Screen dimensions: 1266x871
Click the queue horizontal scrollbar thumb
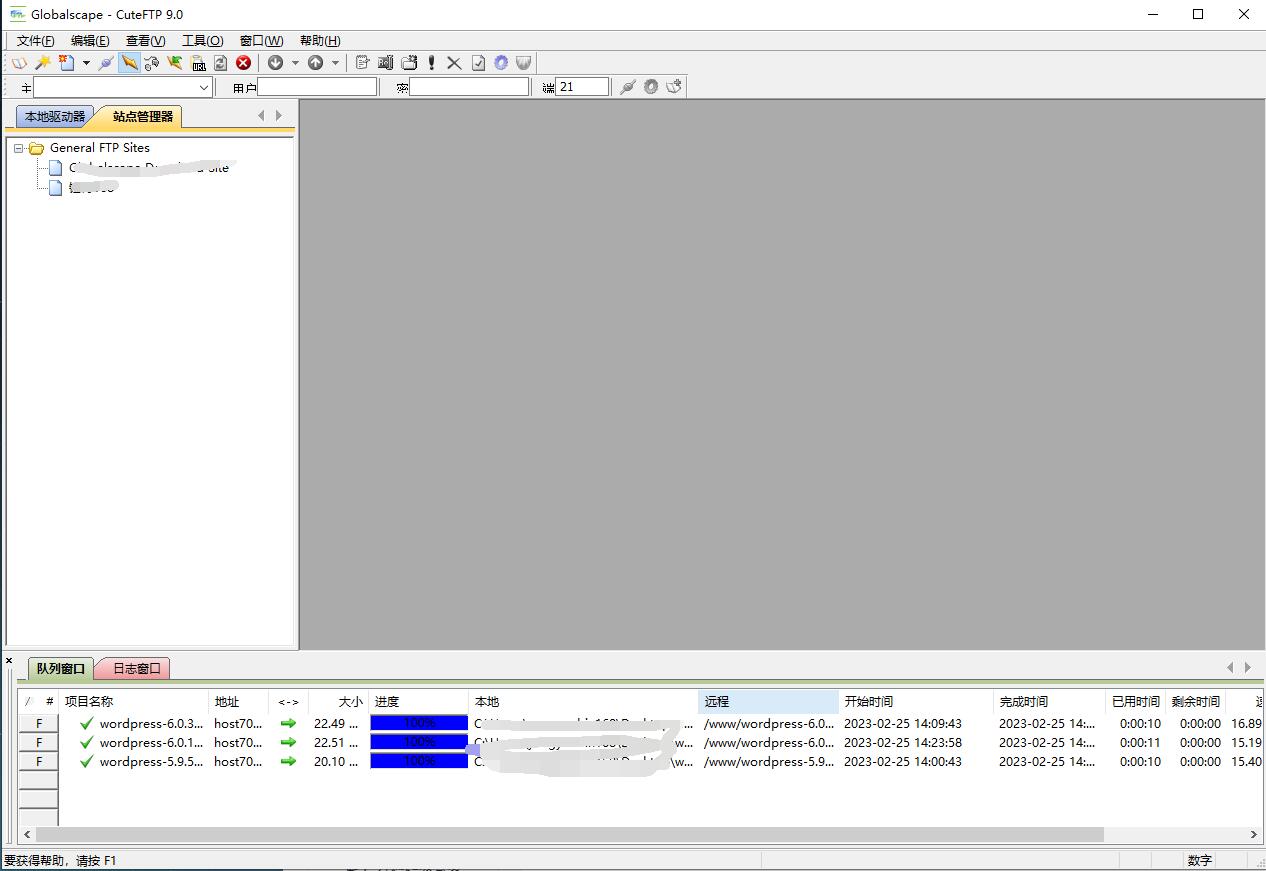point(570,834)
